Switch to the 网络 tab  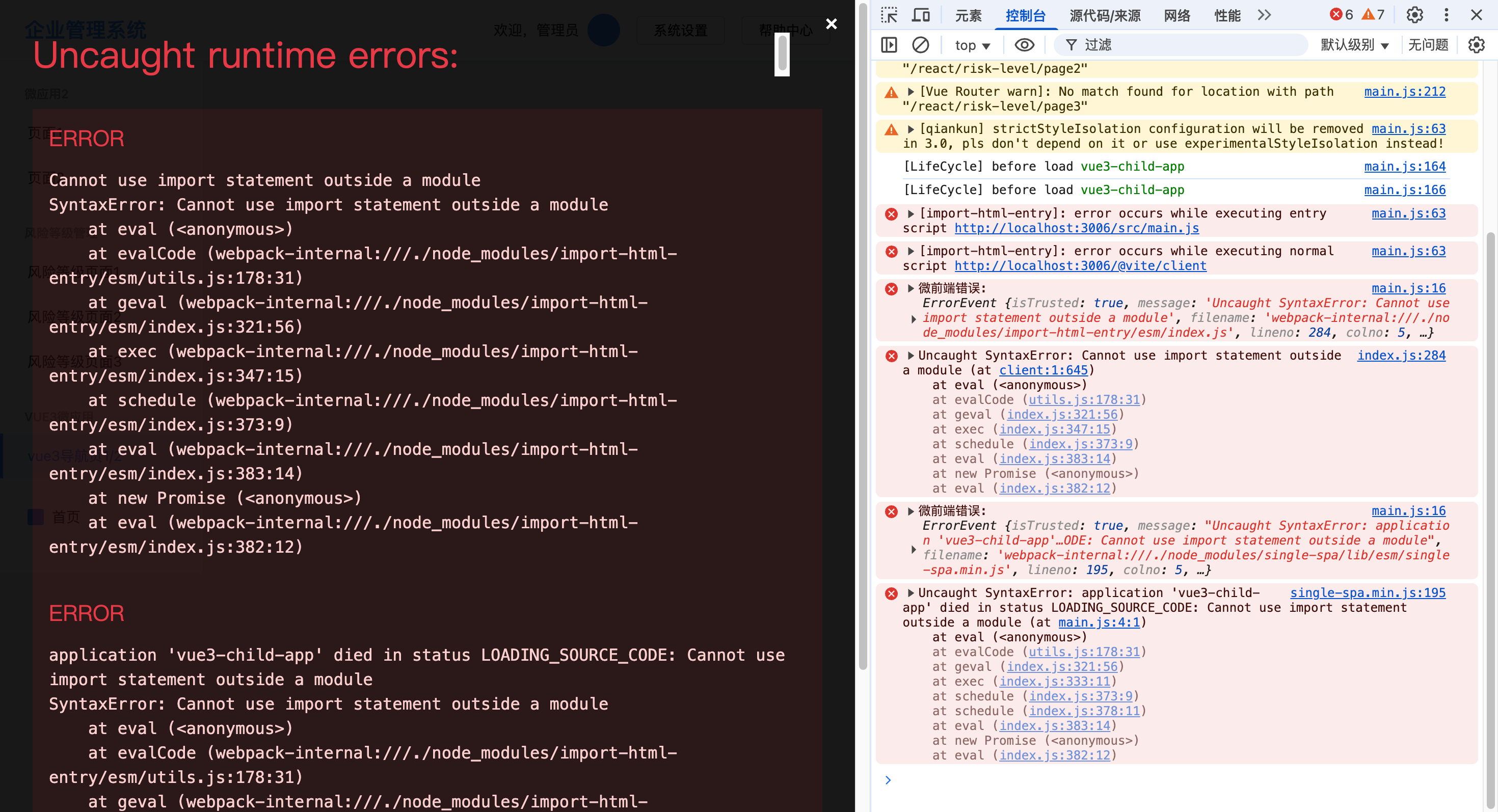tap(1177, 16)
